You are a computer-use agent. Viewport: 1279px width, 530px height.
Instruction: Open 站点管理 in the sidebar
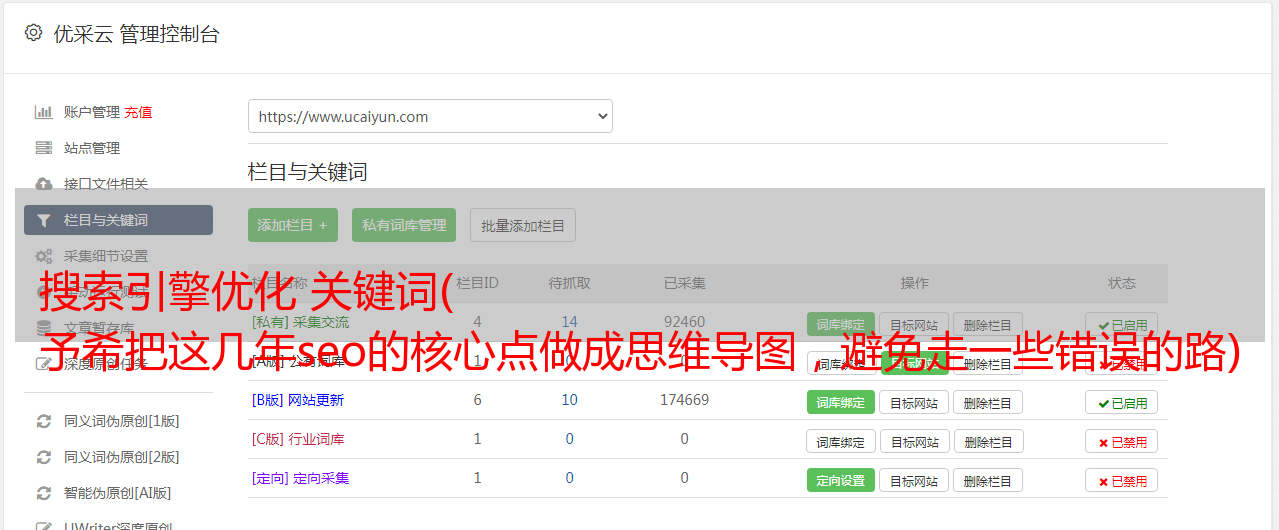pyautogui.click(x=92, y=148)
